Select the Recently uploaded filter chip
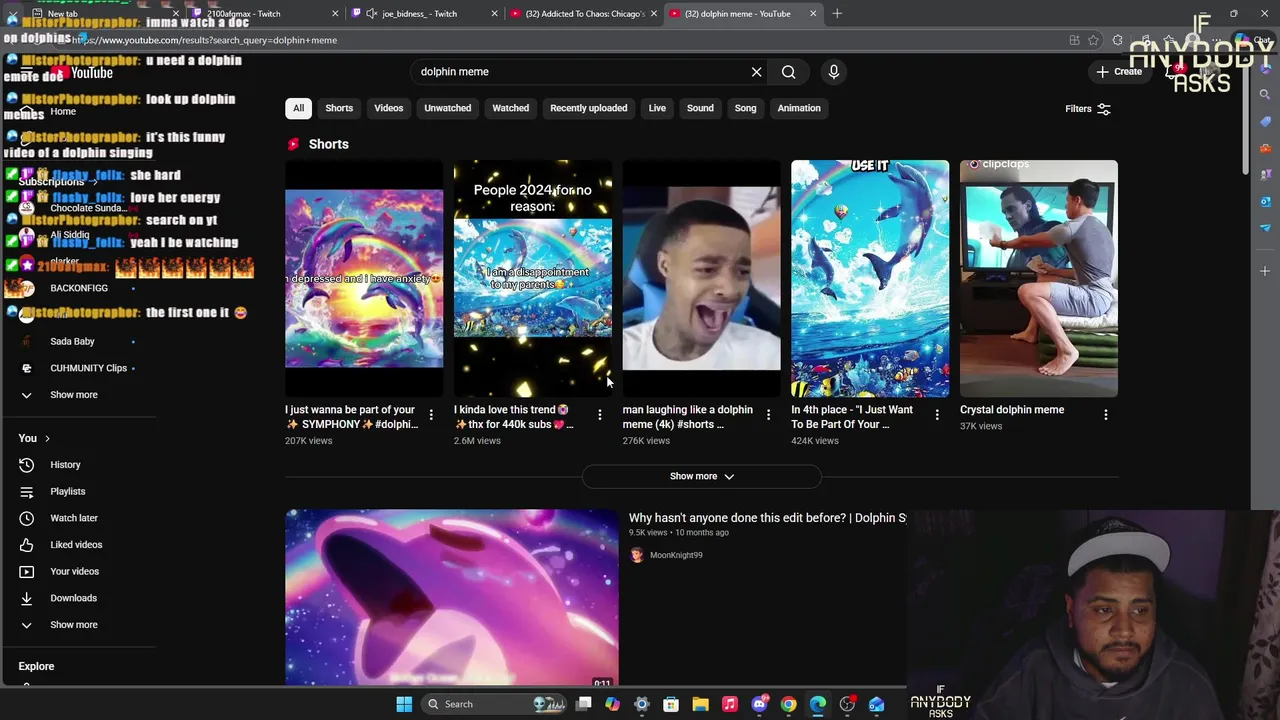The image size is (1280, 720). 588,108
